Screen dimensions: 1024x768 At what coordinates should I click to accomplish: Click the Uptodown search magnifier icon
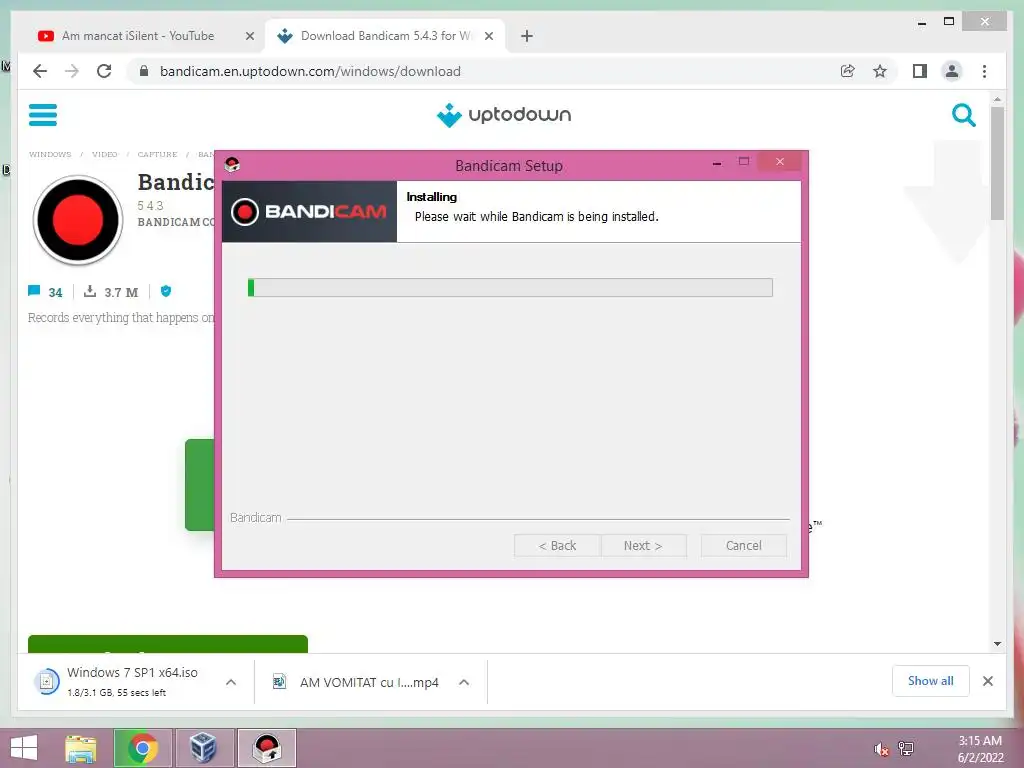(963, 115)
